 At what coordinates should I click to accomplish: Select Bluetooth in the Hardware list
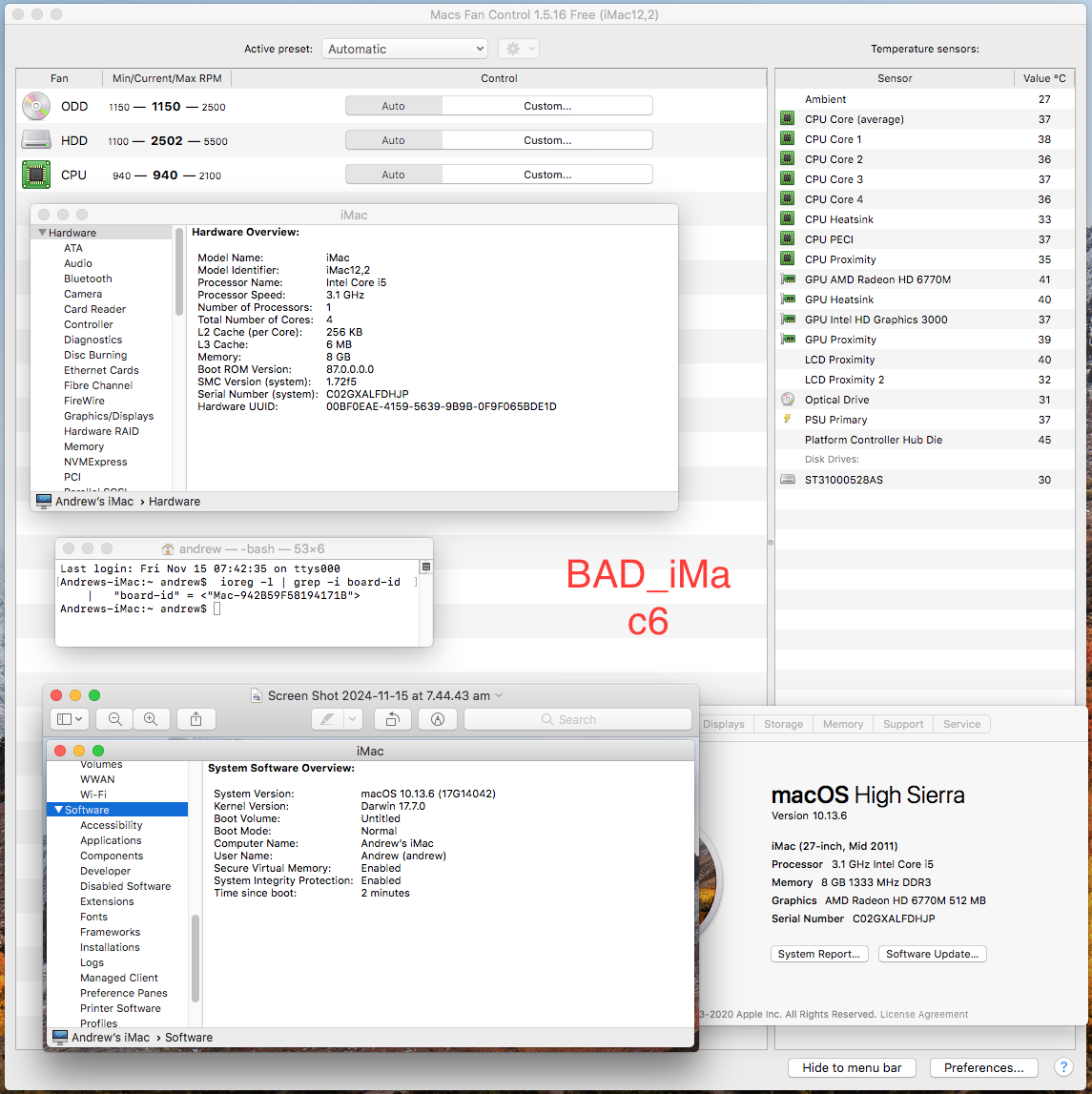[x=88, y=279]
